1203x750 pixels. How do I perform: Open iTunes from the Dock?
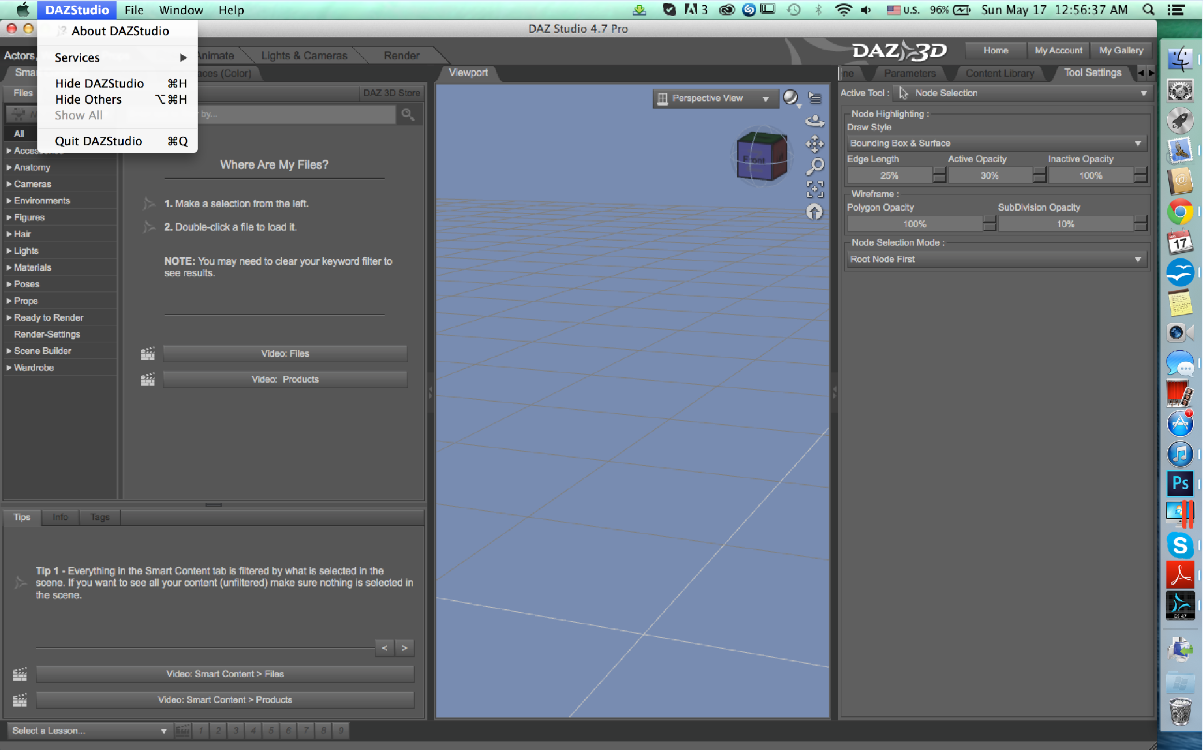(x=1180, y=454)
